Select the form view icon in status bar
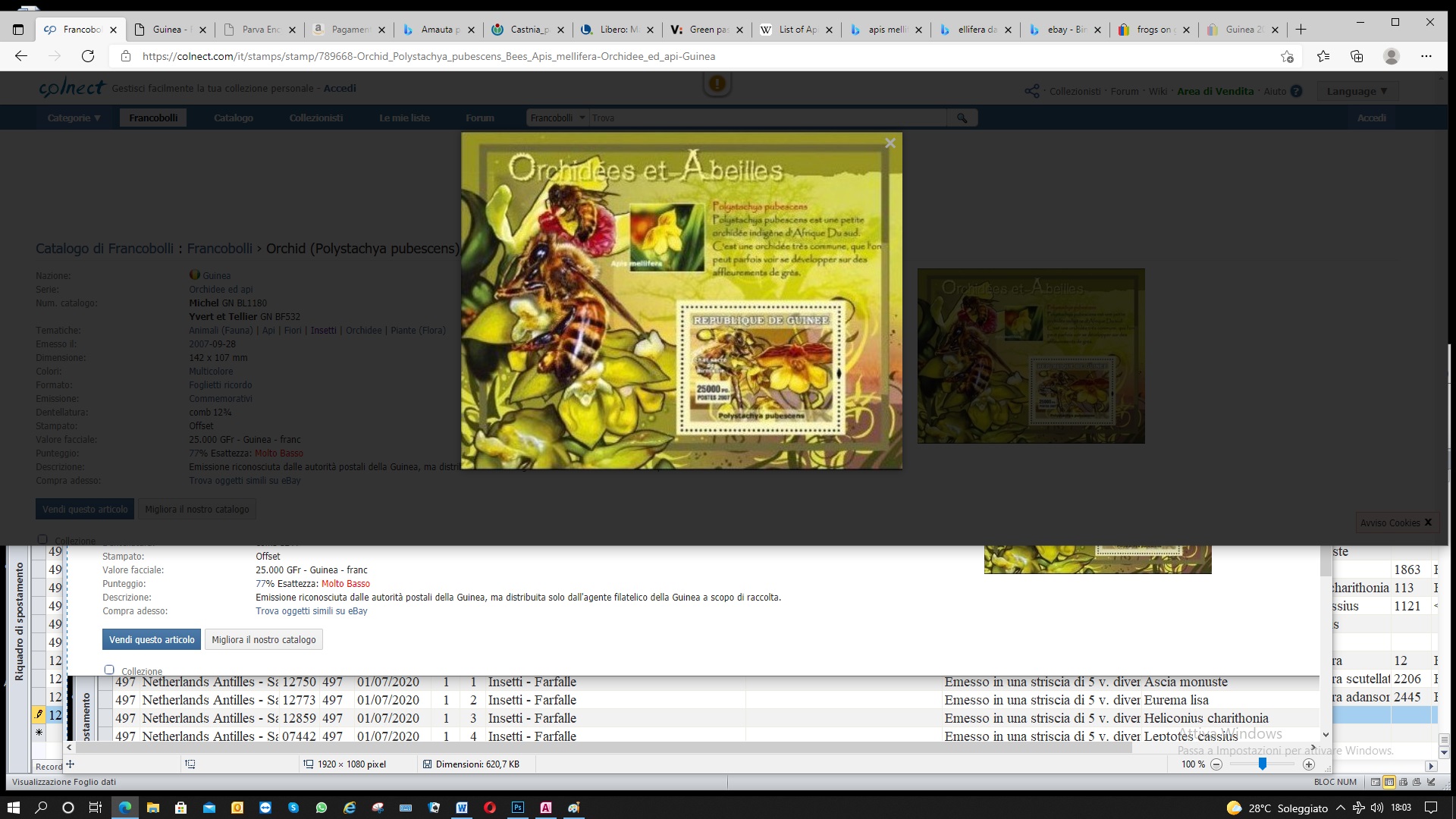 coord(1376,782)
